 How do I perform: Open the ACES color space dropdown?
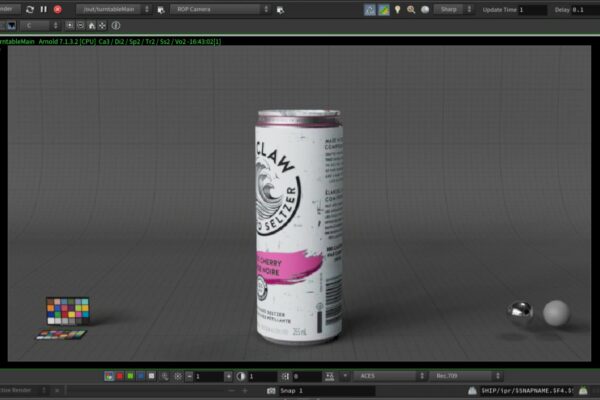(x=390, y=376)
